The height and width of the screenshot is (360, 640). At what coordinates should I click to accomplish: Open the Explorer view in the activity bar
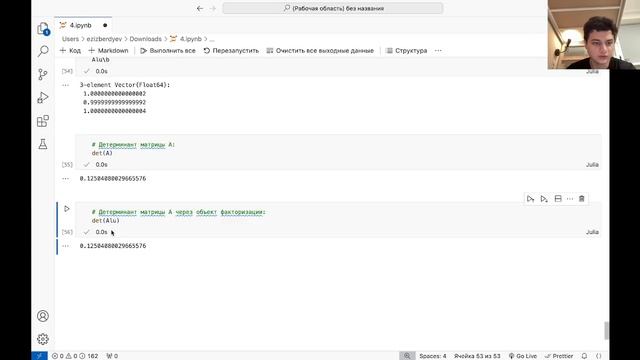pos(43,29)
